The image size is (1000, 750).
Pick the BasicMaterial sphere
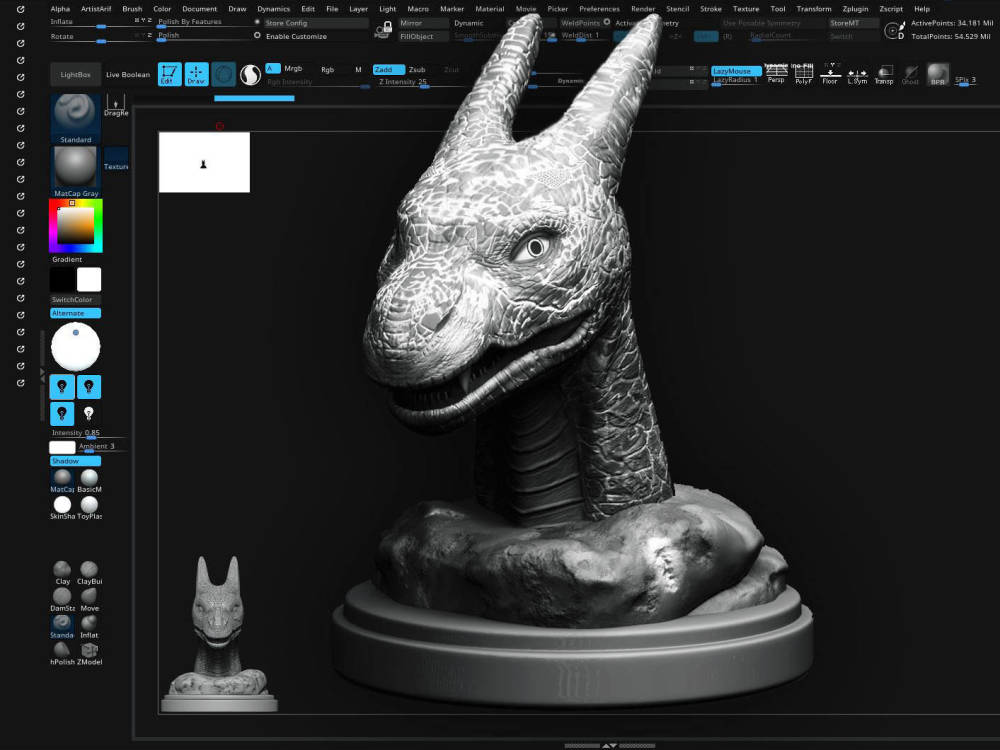(x=89, y=480)
